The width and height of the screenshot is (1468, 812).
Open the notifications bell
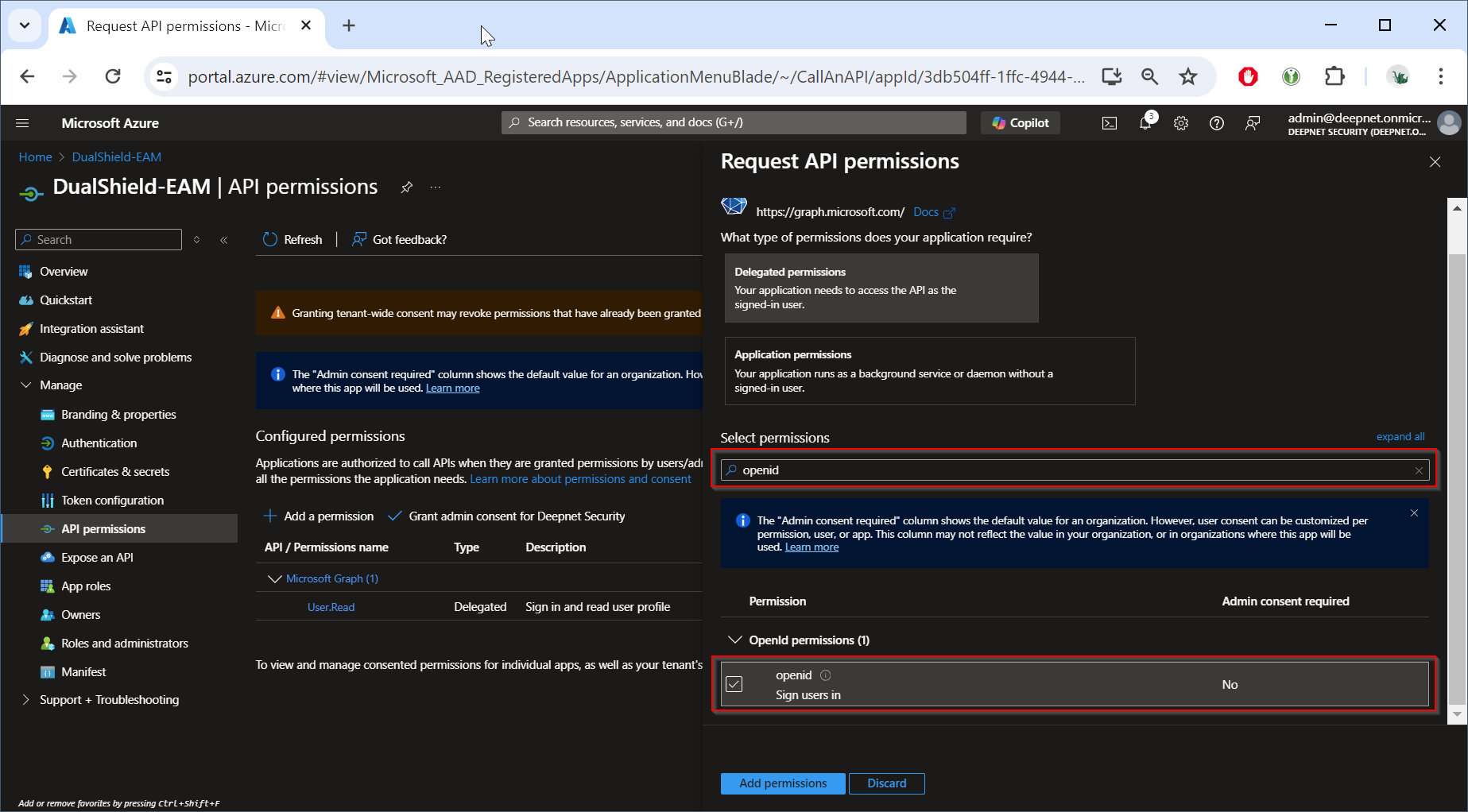1145,123
